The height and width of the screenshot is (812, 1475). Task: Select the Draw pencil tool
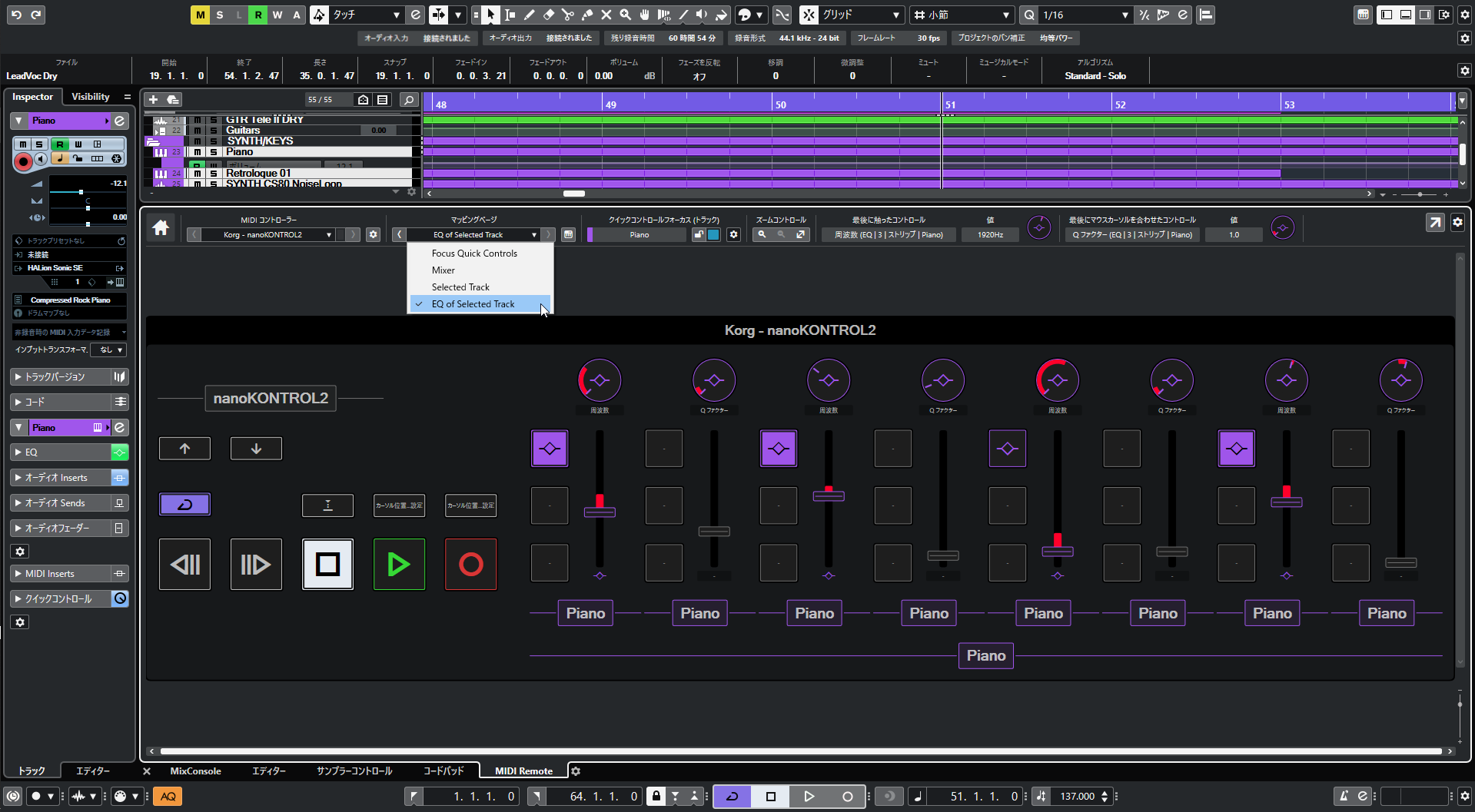pos(529,15)
